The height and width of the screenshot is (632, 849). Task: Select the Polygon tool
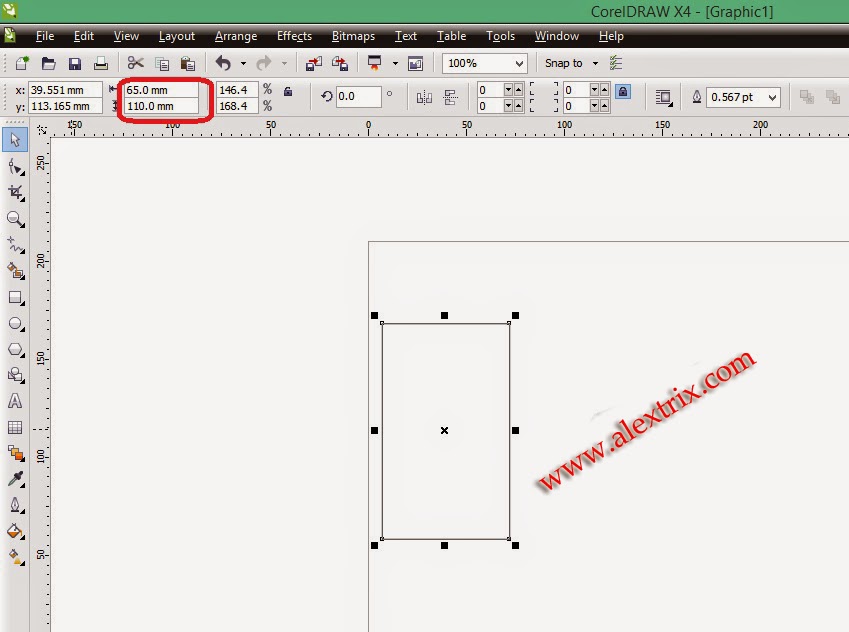pyautogui.click(x=16, y=350)
